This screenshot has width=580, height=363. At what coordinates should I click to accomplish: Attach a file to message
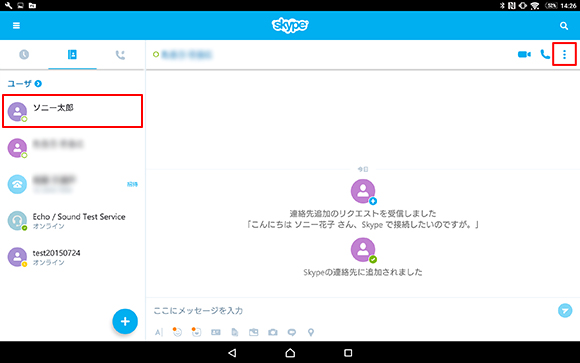[235, 332]
